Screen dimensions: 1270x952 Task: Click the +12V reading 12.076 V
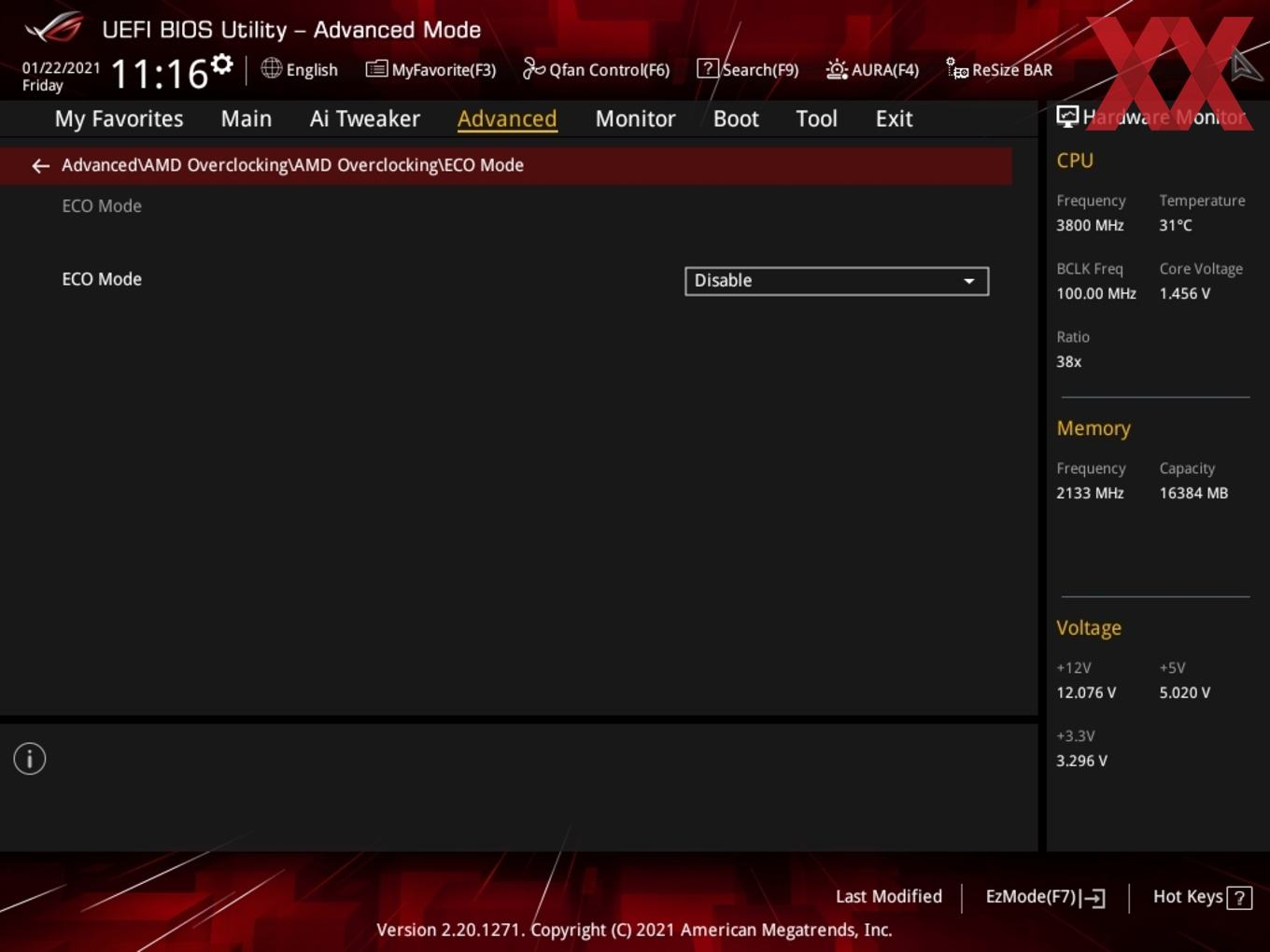pos(1086,693)
